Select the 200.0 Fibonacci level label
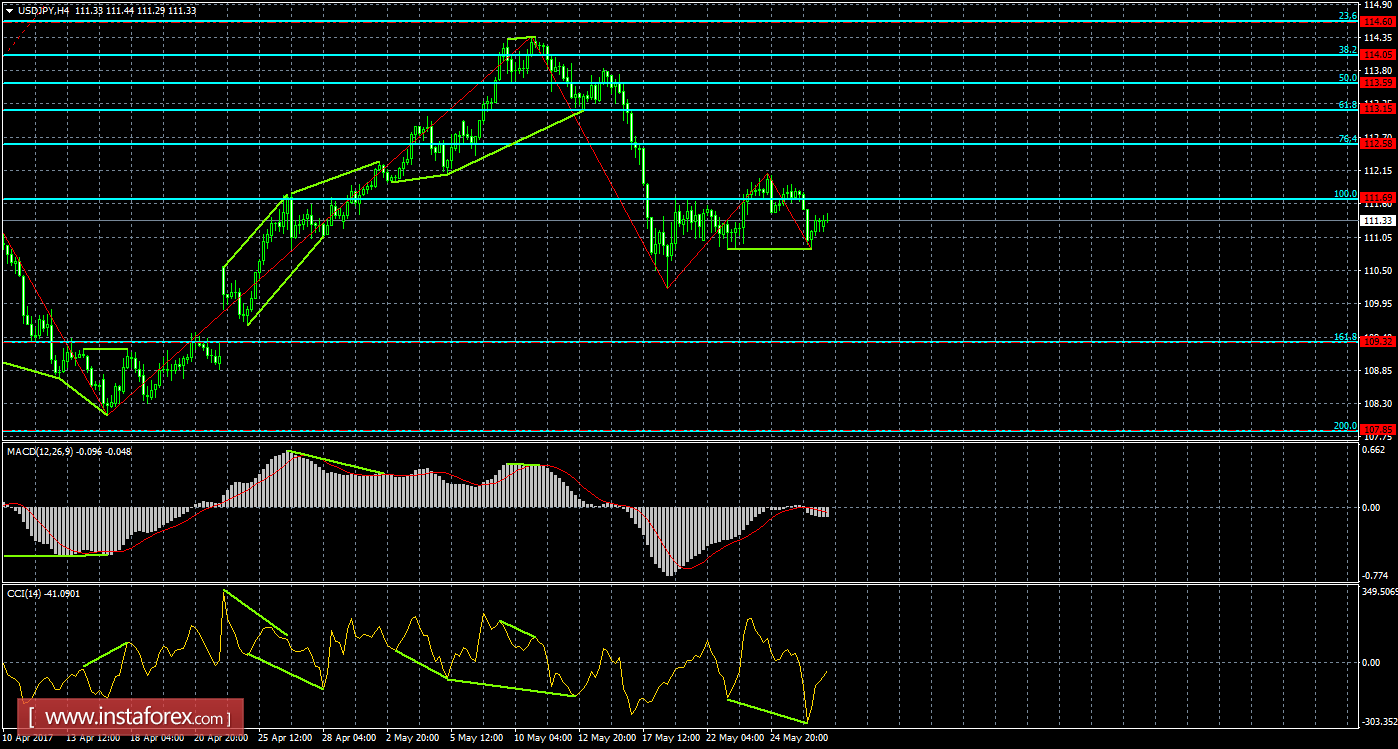The height and width of the screenshot is (749, 1398). coord(1345,425)
